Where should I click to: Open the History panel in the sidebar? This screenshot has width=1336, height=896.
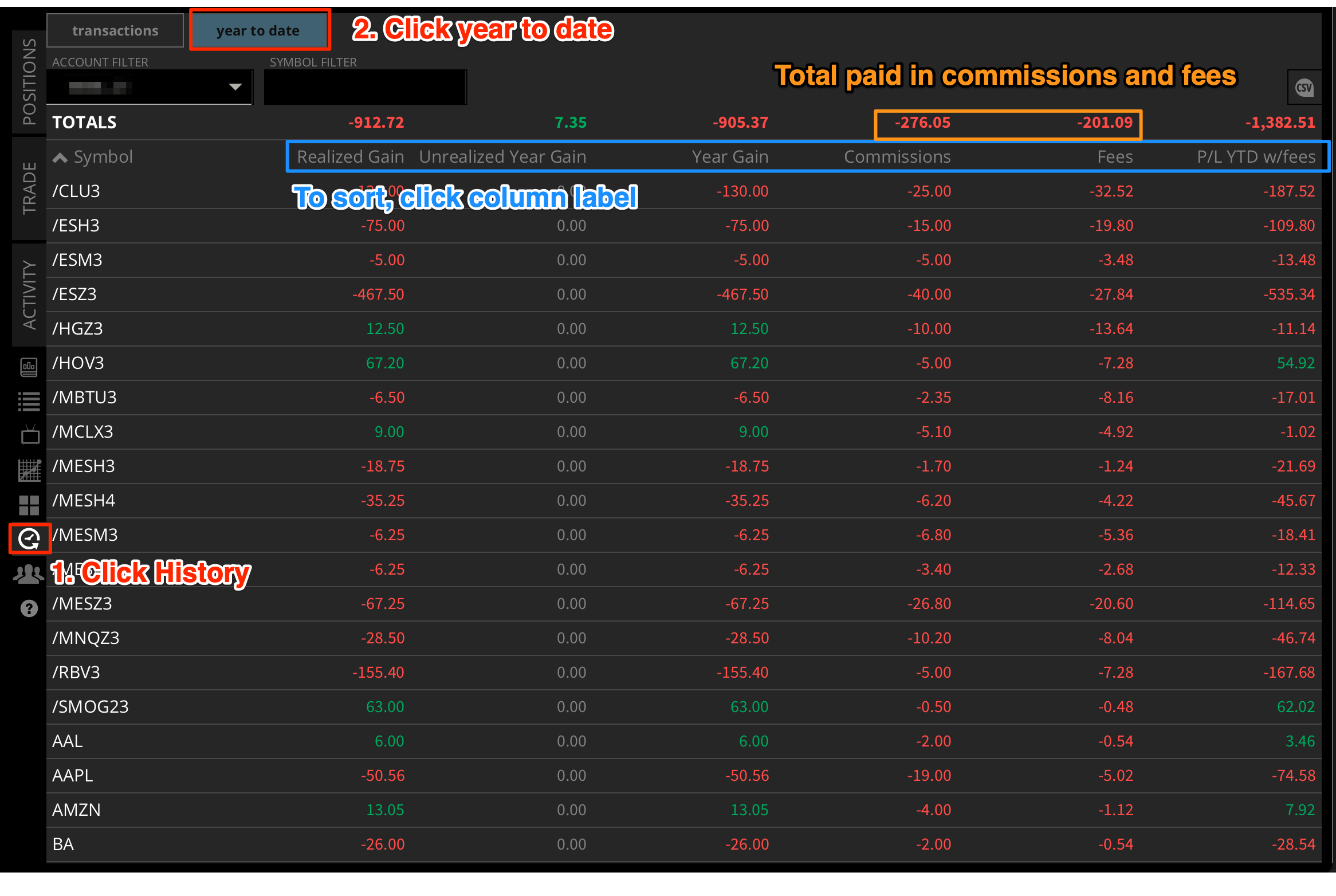(29, 539)
